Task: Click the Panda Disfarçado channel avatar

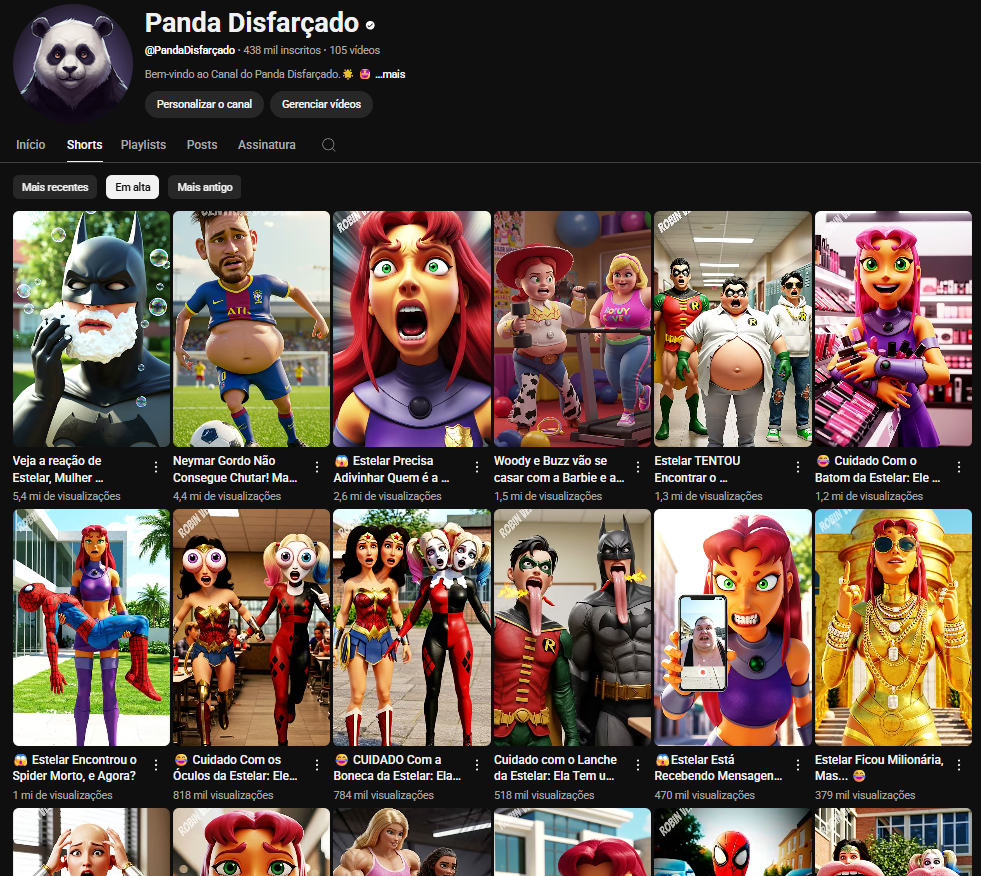Action: 73,63
